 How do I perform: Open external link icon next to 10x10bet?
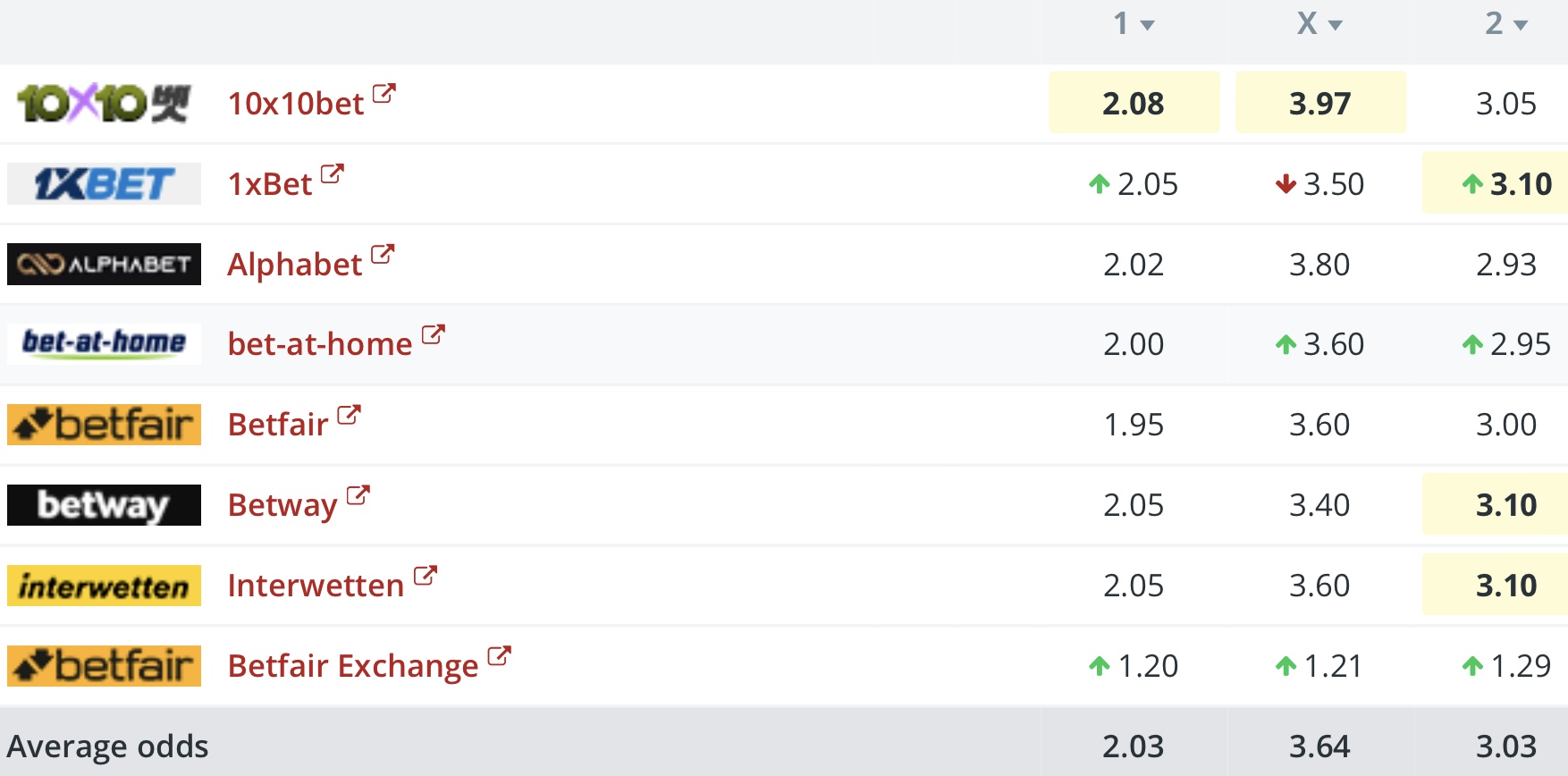point(384,93)
